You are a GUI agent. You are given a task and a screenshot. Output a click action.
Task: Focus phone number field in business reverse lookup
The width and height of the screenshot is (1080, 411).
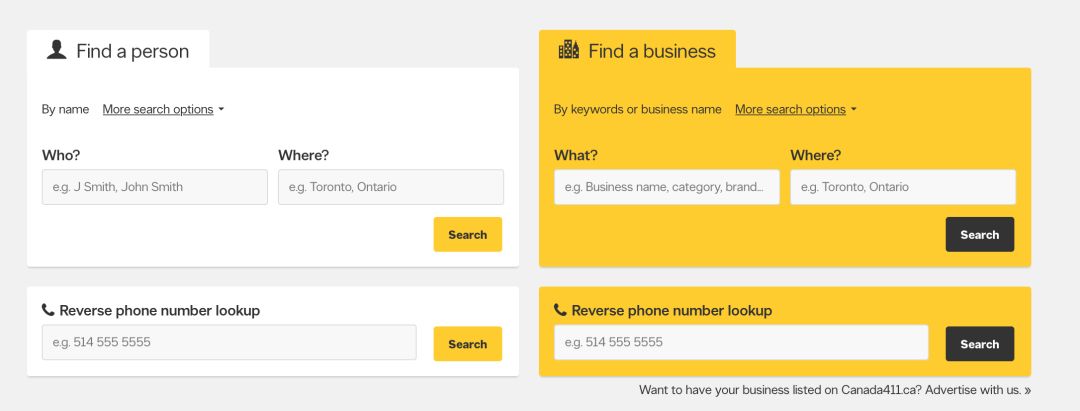(741, 342)
